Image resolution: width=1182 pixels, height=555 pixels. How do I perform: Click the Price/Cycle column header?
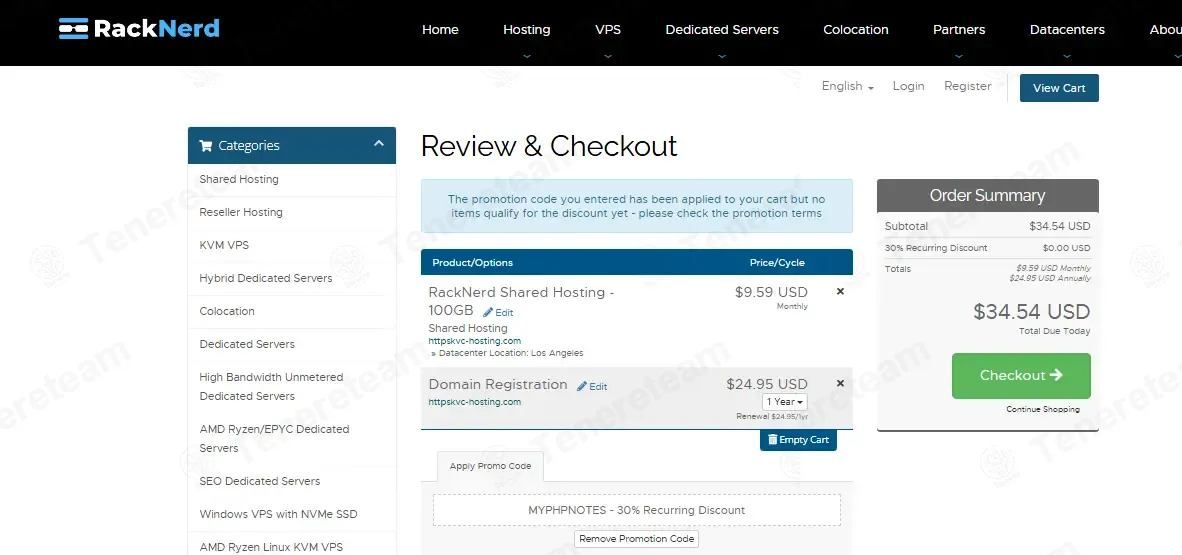coord(777,262)
